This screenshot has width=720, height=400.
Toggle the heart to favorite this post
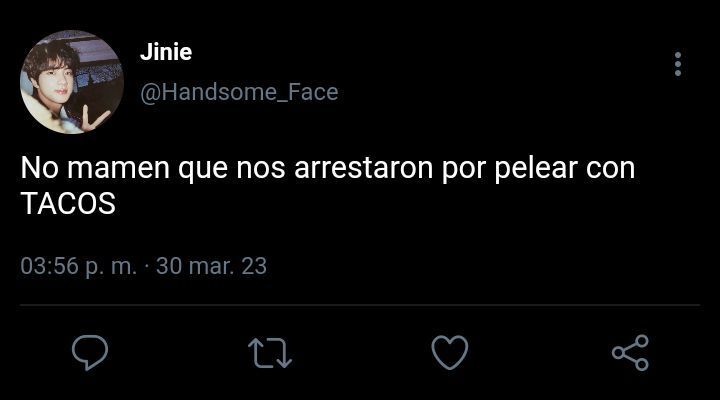coord(450,352)
